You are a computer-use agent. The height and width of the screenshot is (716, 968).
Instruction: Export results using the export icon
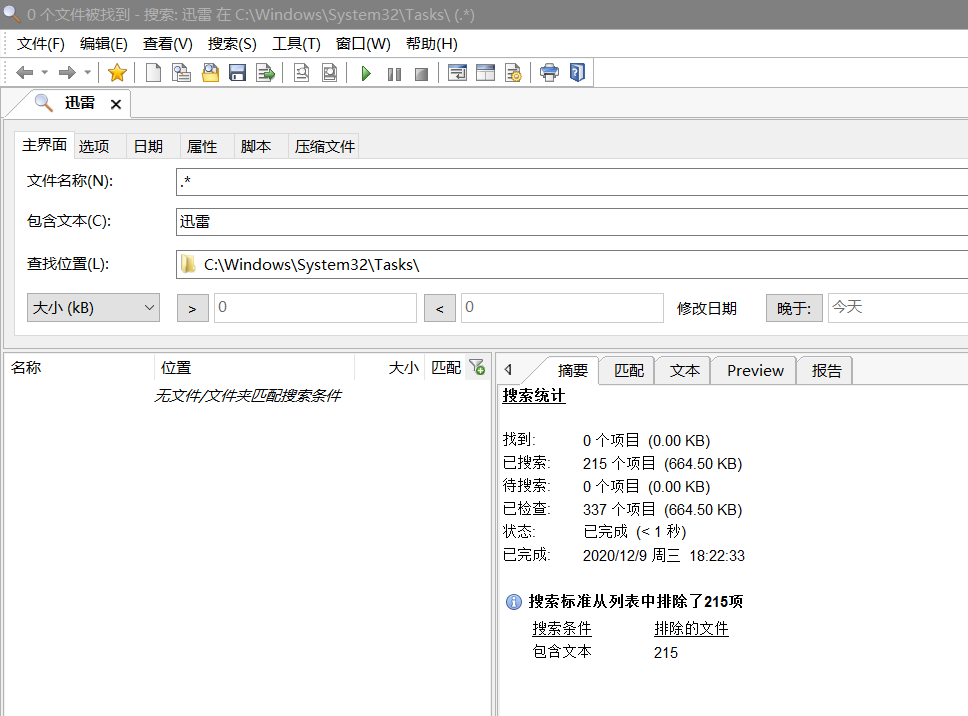coord(266,72)
